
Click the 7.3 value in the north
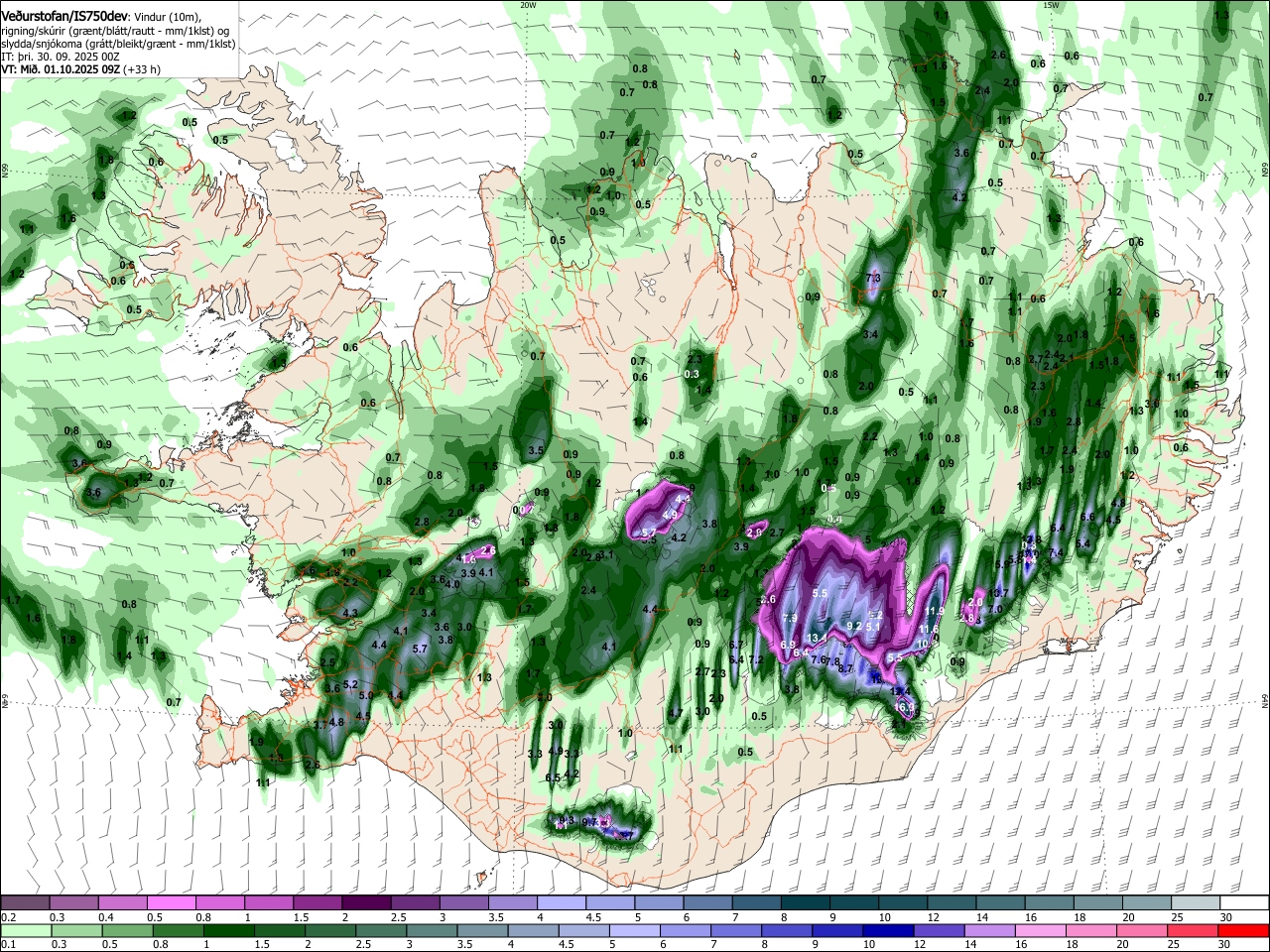[x=873, y=278]
